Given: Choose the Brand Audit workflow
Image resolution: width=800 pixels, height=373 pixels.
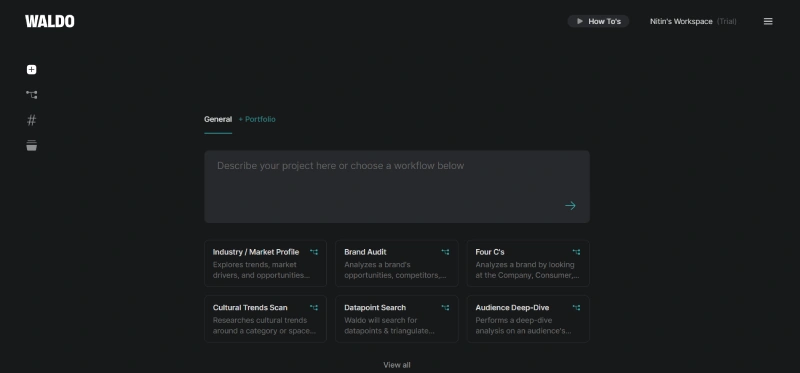Looking at the screenshot, I should click(397, 263).
